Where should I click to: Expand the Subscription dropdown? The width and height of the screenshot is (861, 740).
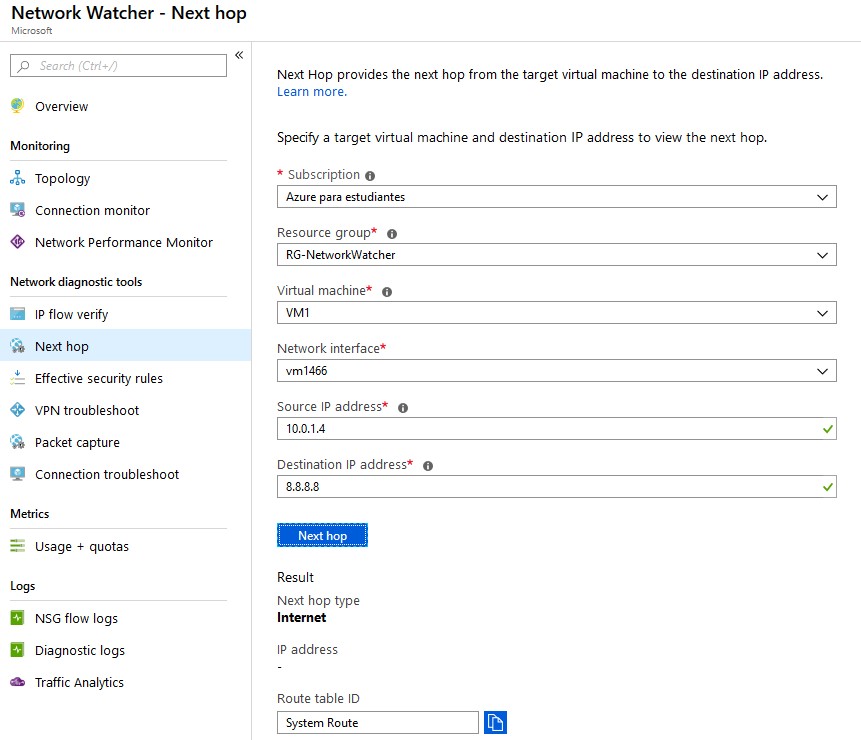(556, 197)
